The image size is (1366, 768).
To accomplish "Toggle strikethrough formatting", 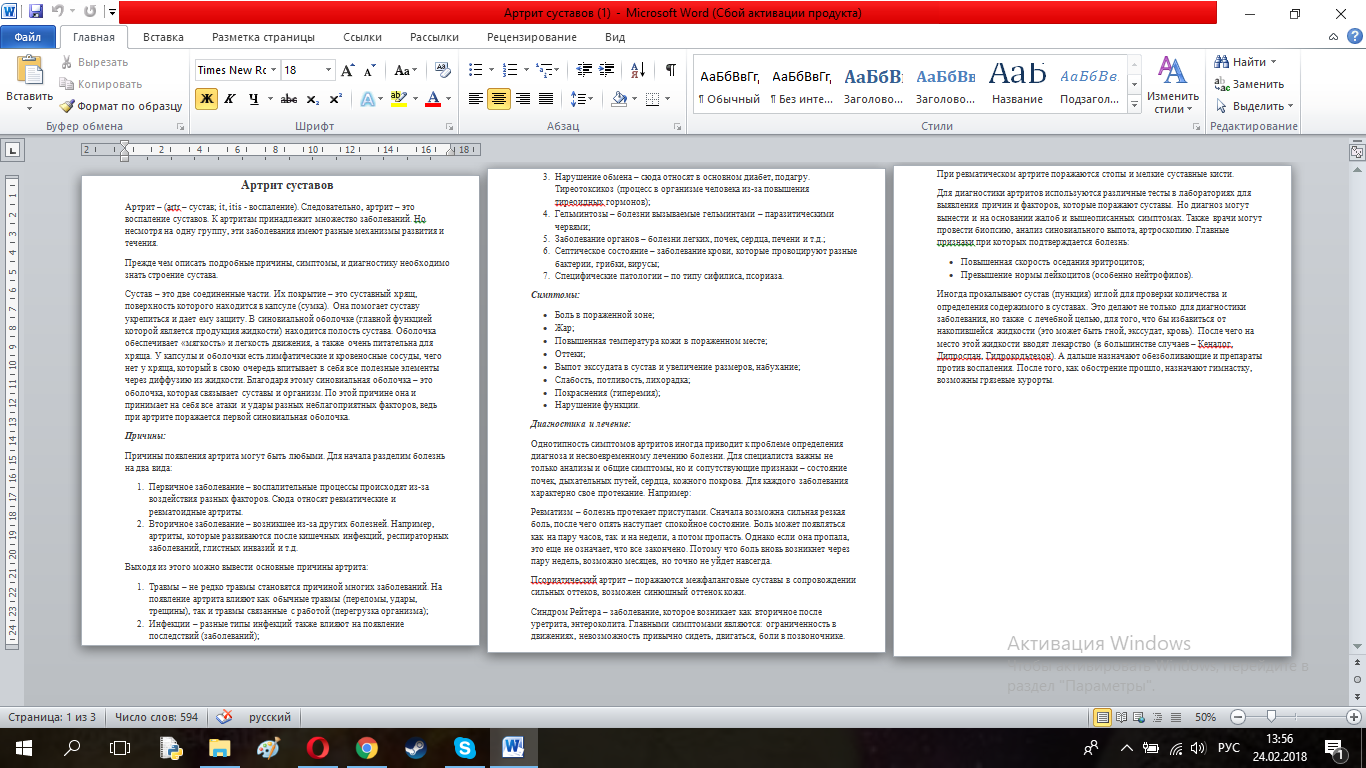I will click(289, 99).
